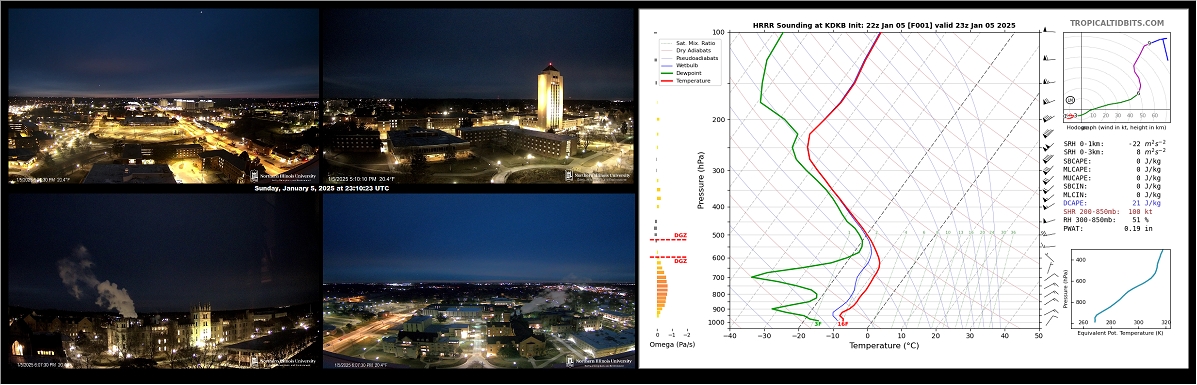
Task: Click the NIU logo on the tower webcam
Action: click(598, 176)
